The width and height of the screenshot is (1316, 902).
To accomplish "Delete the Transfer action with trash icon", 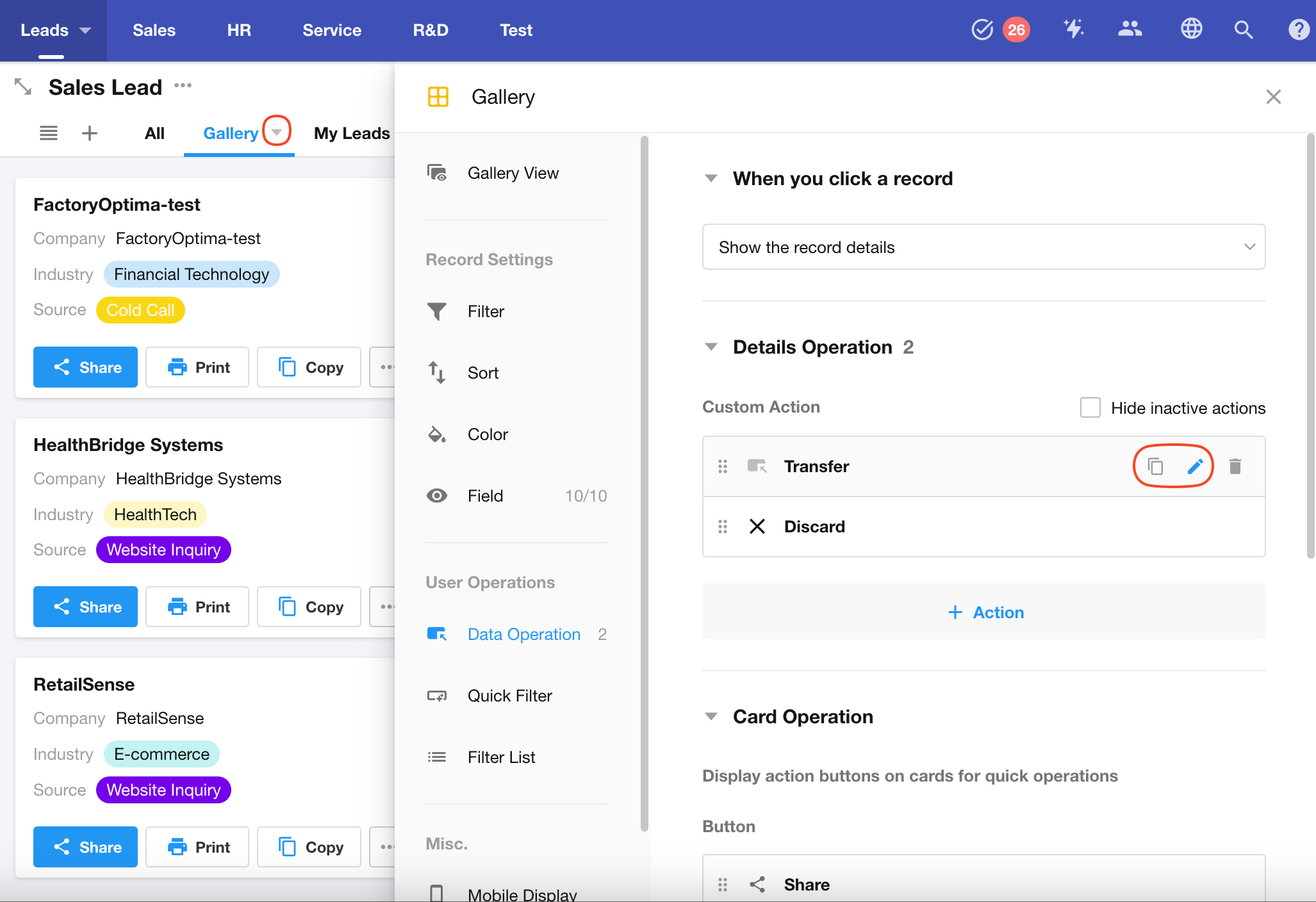I will pyautogui.click(x=1235, y=466).
